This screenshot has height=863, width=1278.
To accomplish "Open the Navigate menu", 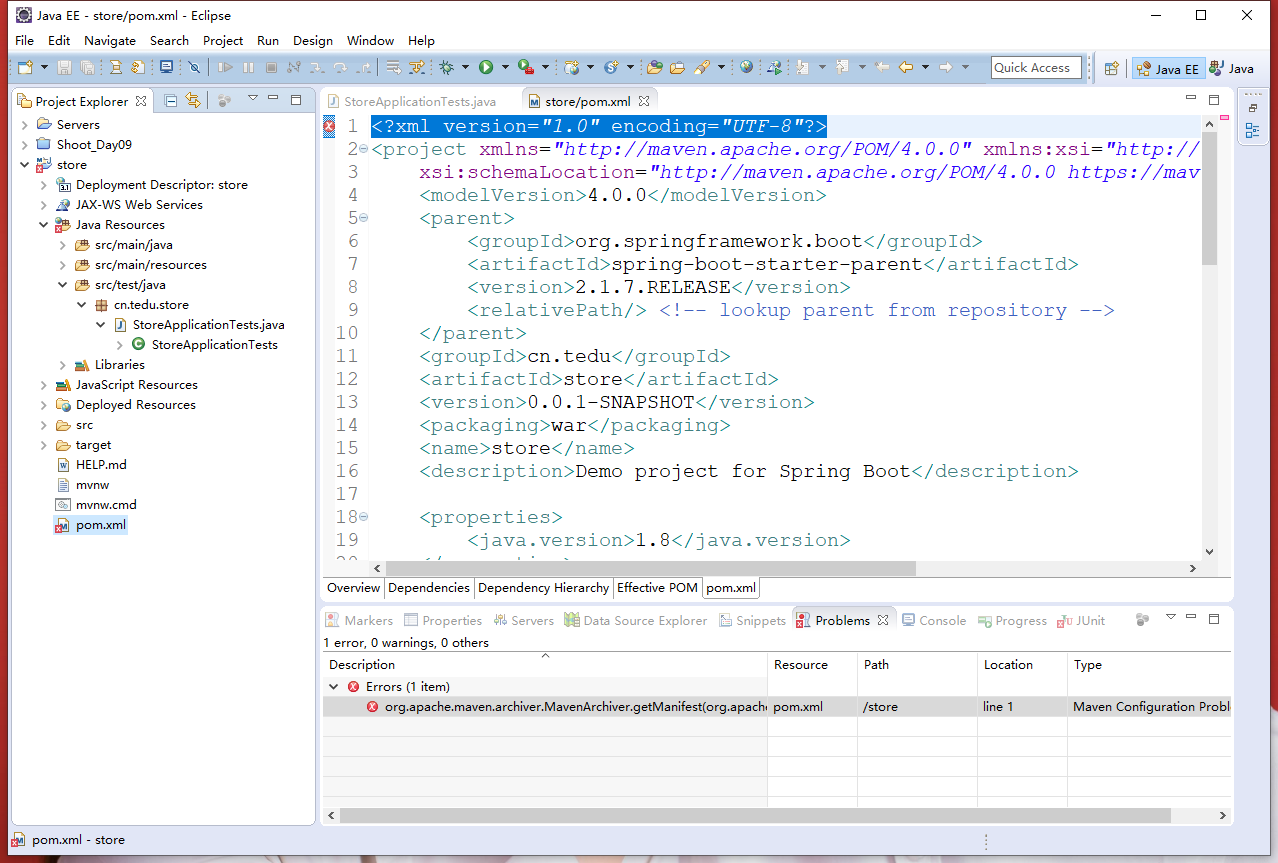I will (110, 40).
